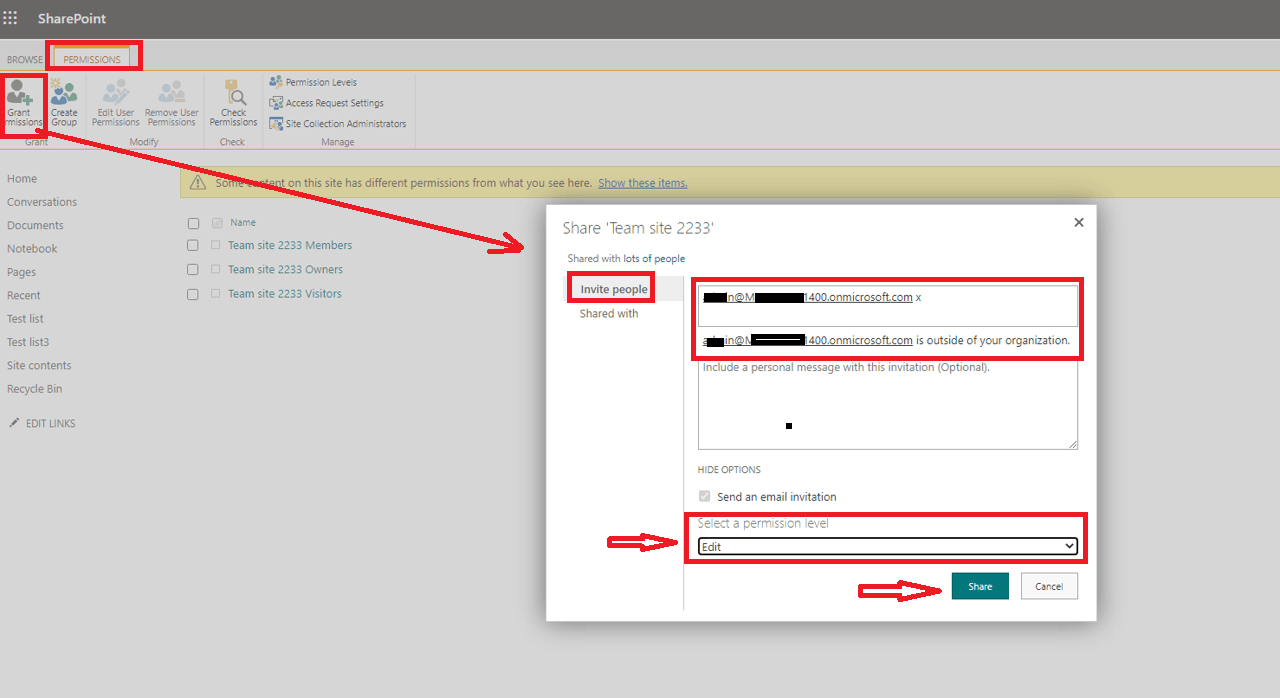Click the Share button

point(980,586)
